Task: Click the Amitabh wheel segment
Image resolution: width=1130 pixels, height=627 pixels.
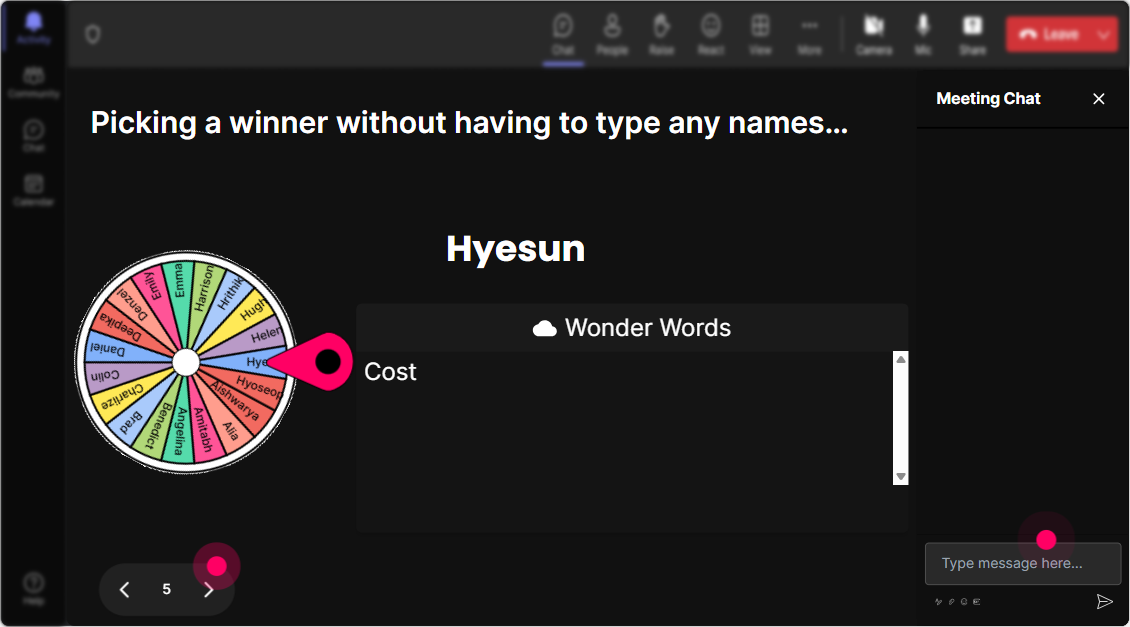Action: [205, 432]
